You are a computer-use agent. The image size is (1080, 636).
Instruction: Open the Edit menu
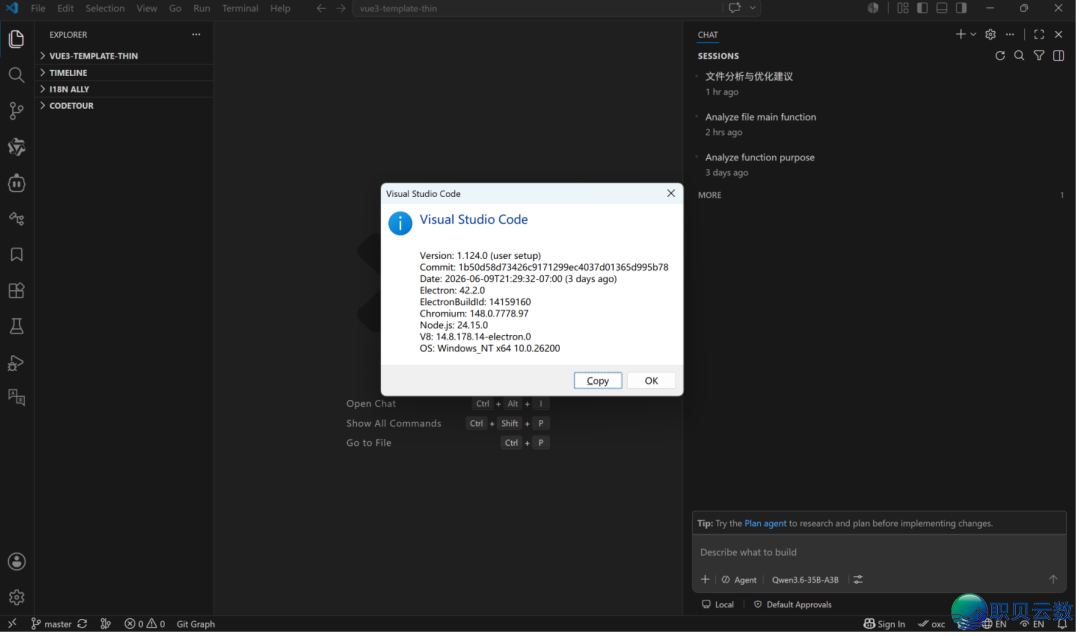[x=65, y=8]
